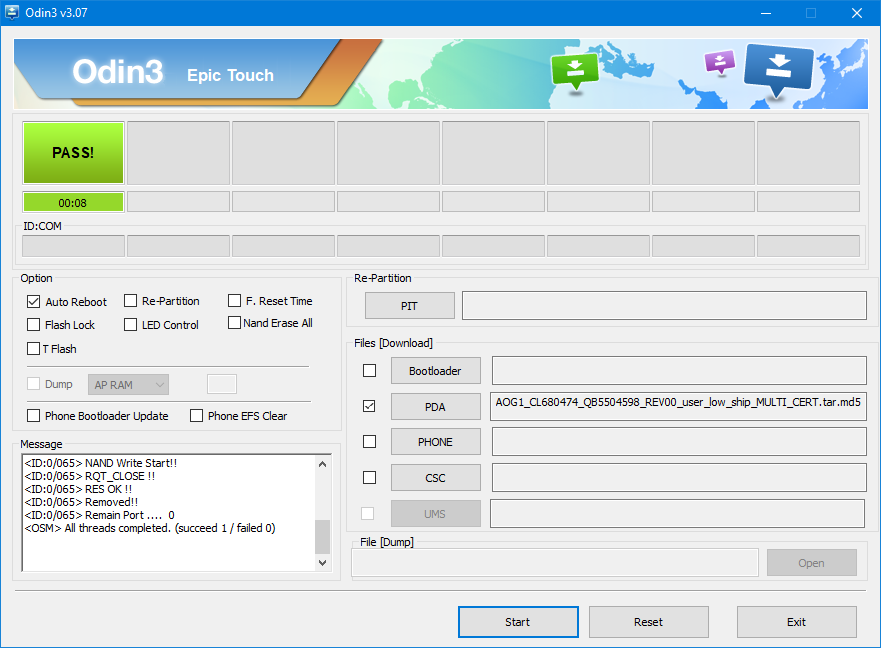The width and height of the screenshot is (881, 648).
Task: Click the Exit button
Action: [797, 622]
